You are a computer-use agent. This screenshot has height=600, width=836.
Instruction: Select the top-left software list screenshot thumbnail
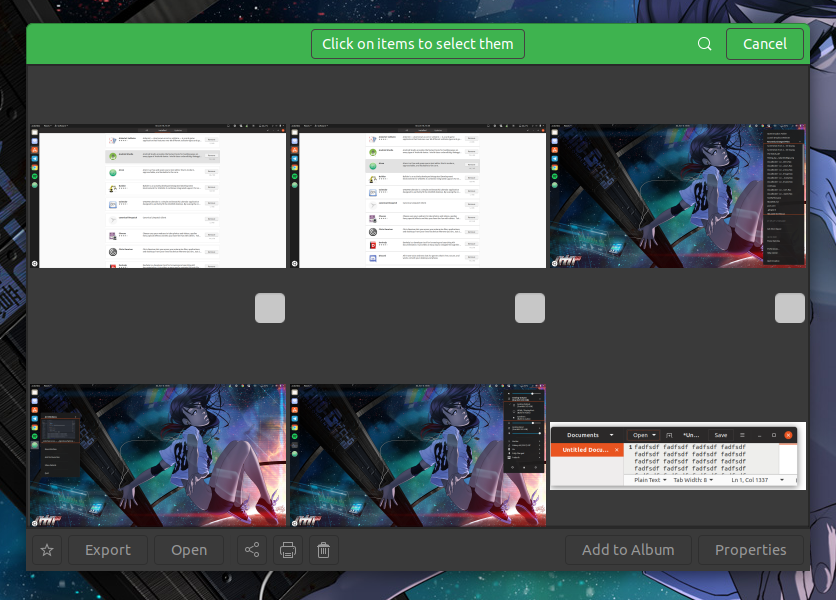click(158, 196)
